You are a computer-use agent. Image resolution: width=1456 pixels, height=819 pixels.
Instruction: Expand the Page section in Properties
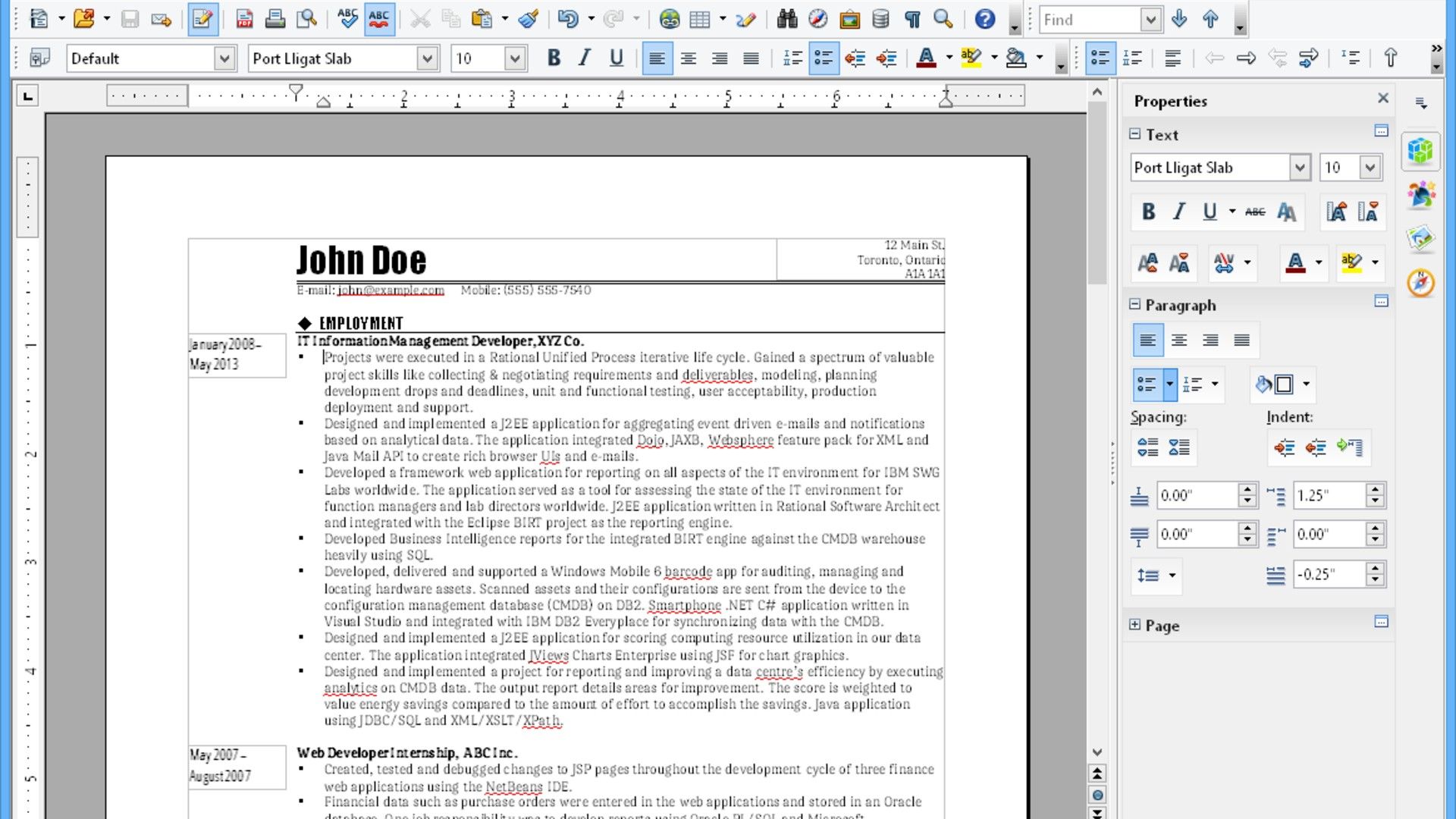pos(1134,625)
